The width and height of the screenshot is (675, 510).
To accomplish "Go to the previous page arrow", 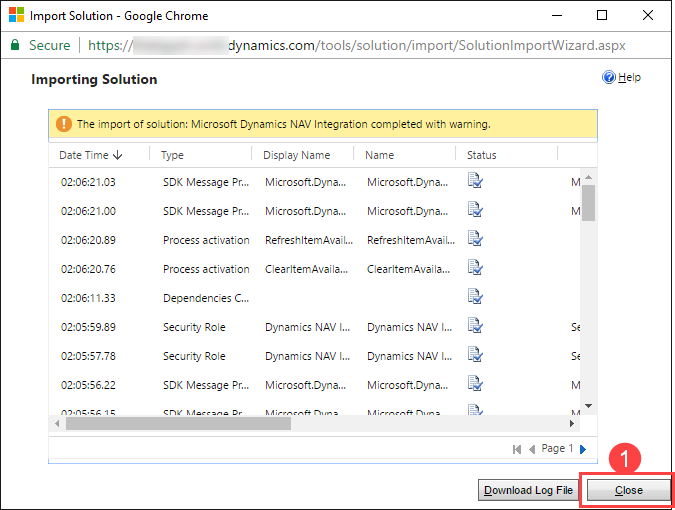I will click(x=532, y=449).
